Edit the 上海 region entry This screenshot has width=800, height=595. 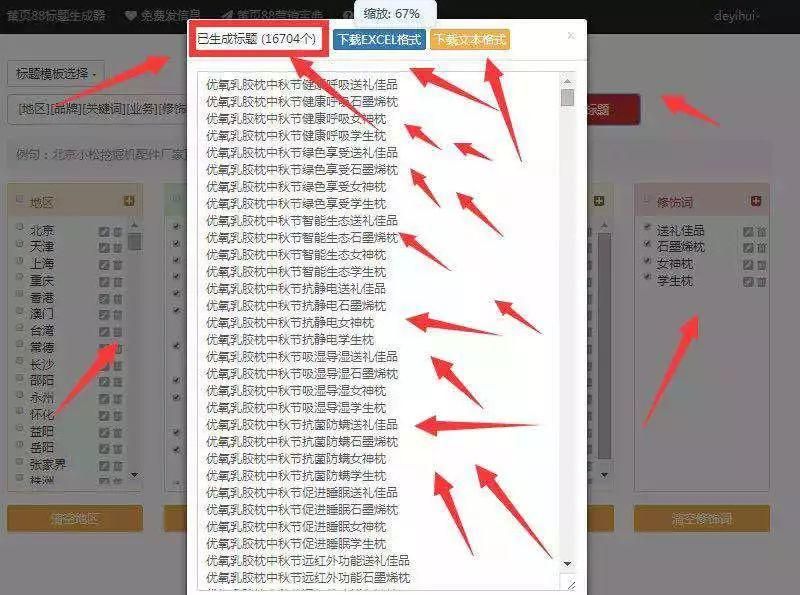pos(104,265)
